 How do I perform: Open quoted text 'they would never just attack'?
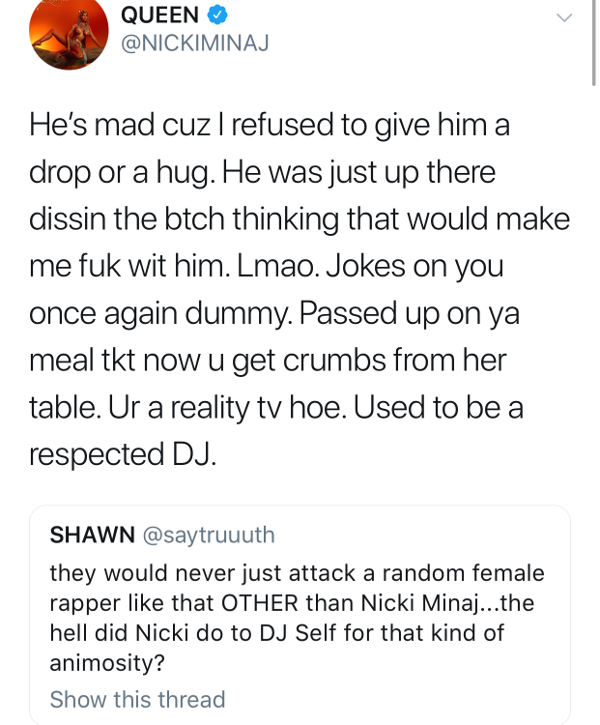pyautogui.click(x=297, y=574)
